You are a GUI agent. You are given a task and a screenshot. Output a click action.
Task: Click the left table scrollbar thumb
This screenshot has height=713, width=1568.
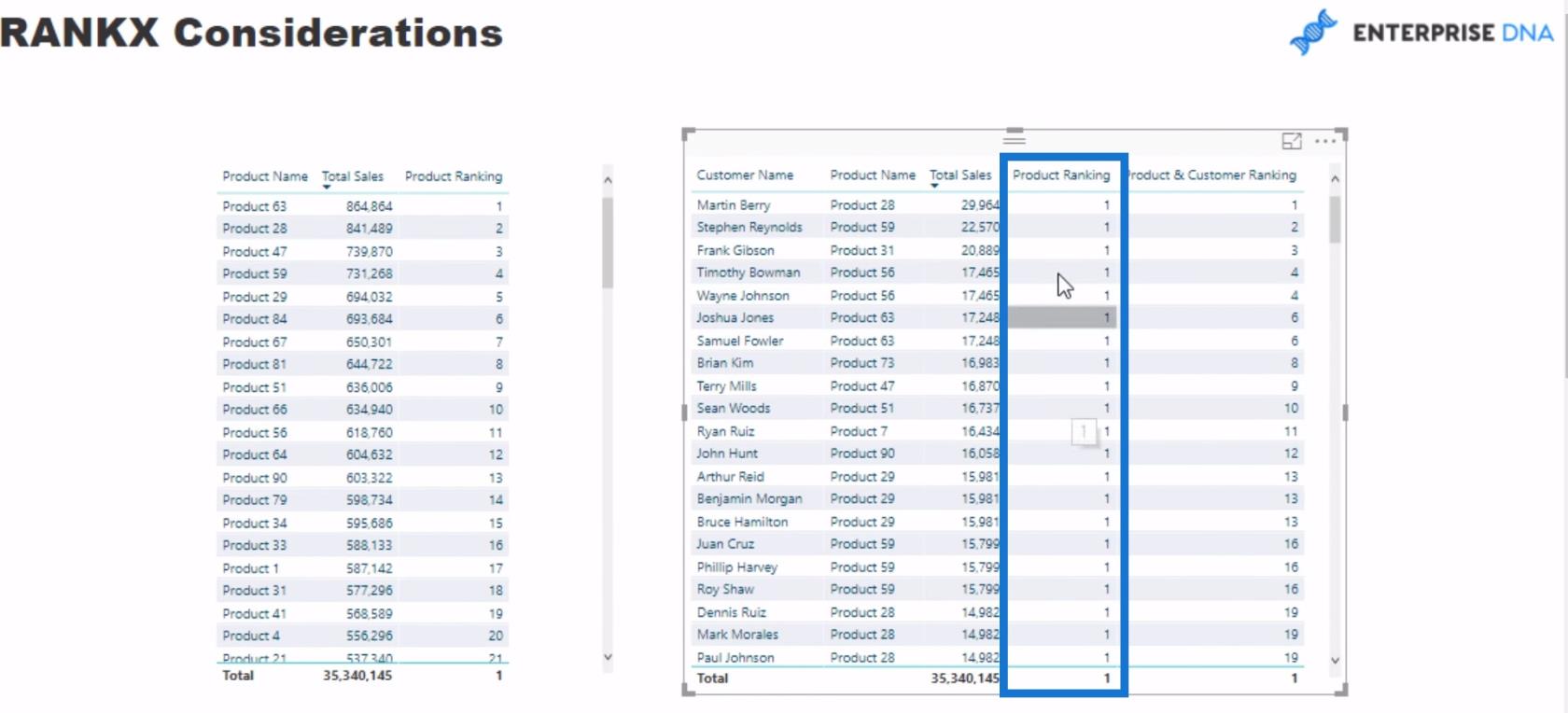click(608, 243)
